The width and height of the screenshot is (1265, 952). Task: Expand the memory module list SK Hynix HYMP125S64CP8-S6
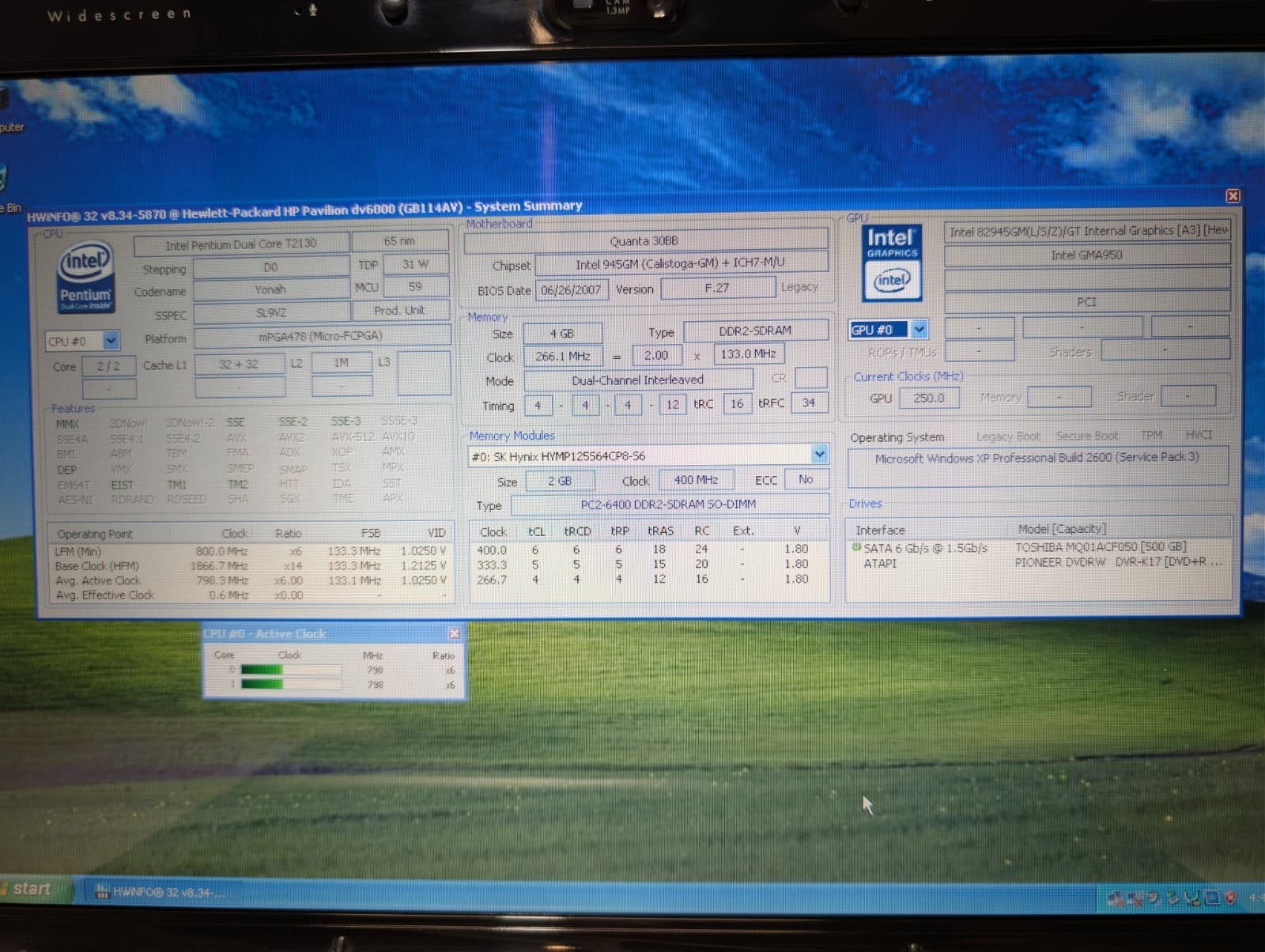coord(820,455)
